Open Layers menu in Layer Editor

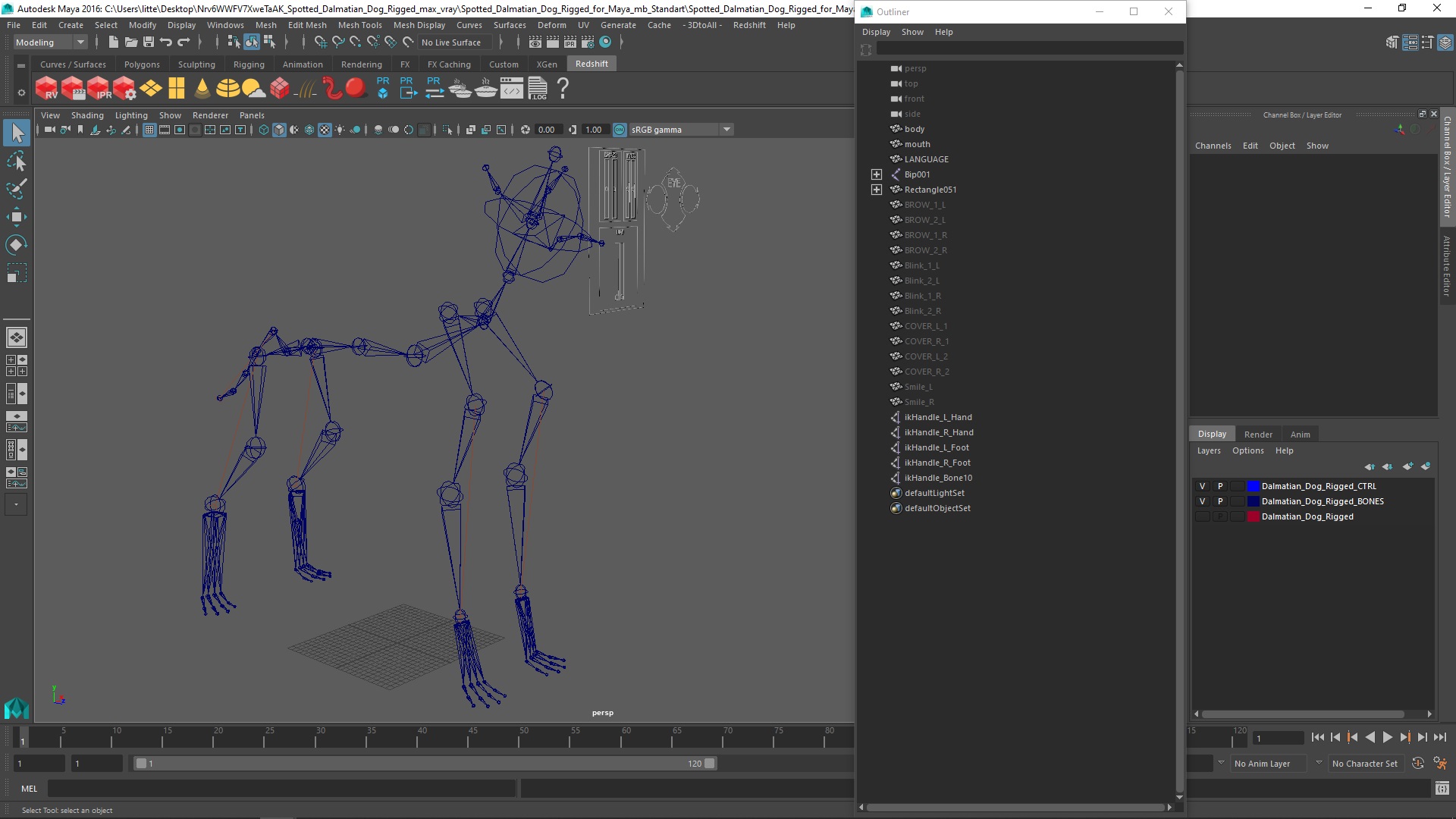1209,450
